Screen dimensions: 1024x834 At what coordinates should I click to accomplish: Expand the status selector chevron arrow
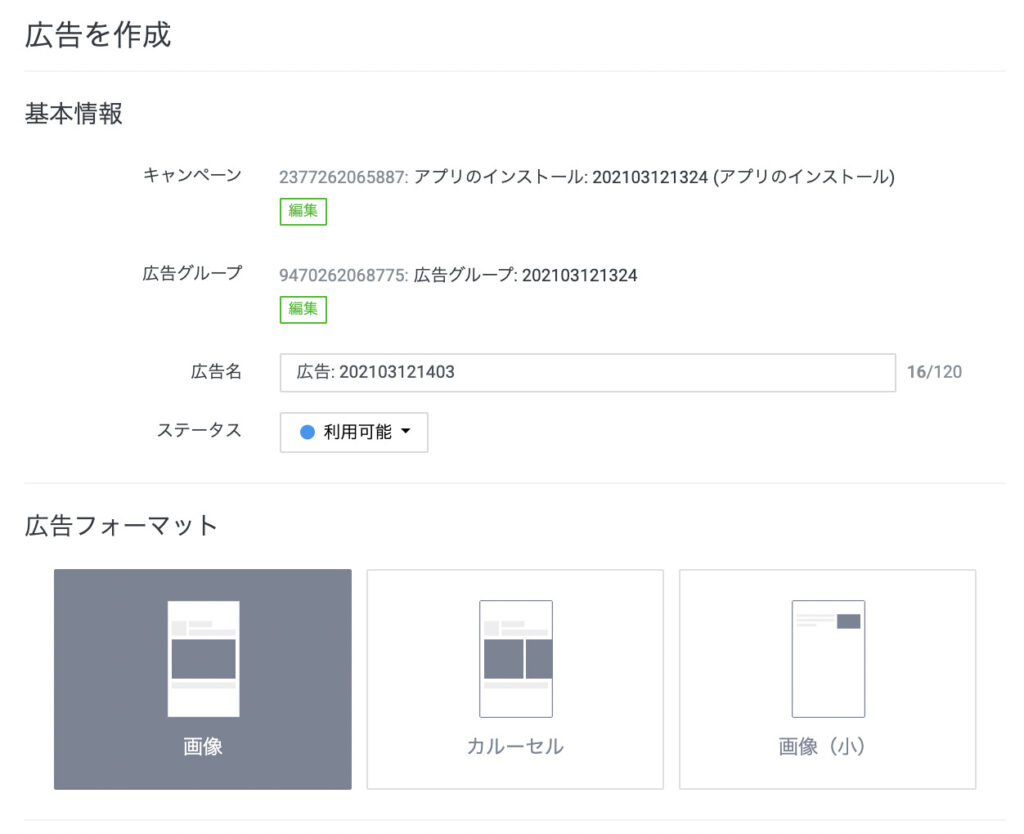pyautogui.click(x=405, y=432)
